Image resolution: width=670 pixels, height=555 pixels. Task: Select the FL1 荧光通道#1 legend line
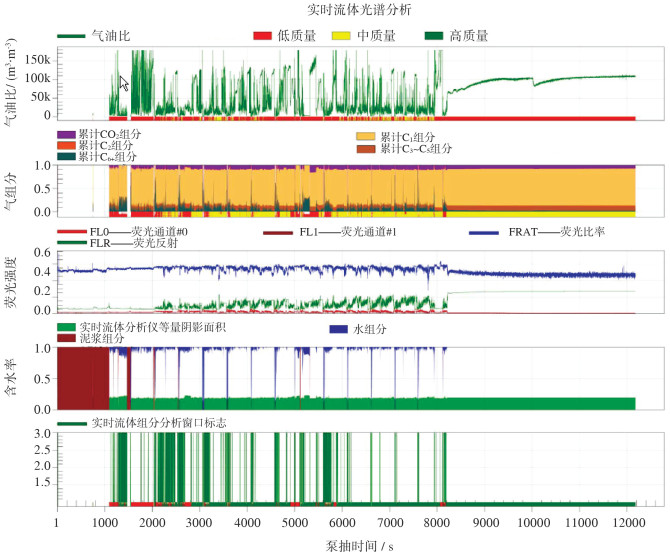coord(273,231)
